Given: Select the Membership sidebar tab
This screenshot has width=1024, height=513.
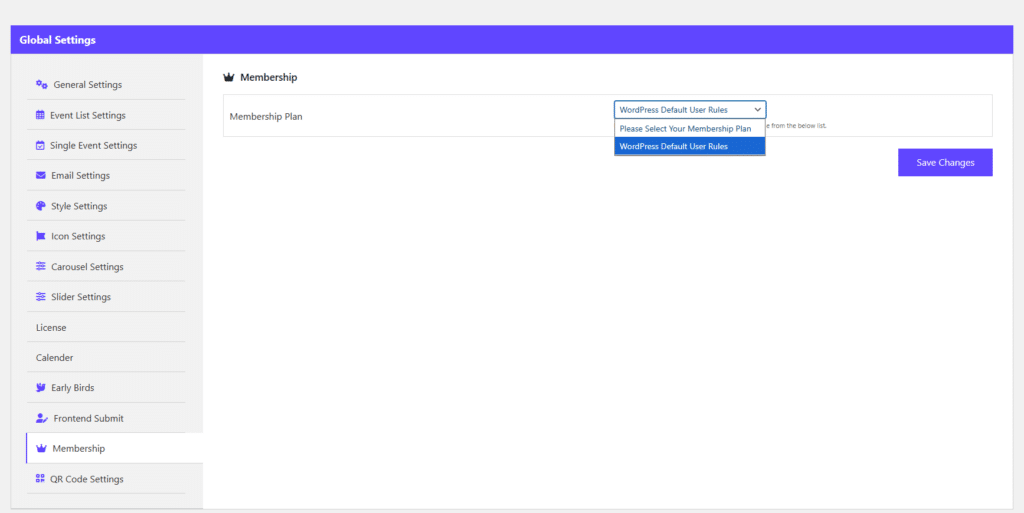Looking at the screenshot, I should [x=114, y=448].
